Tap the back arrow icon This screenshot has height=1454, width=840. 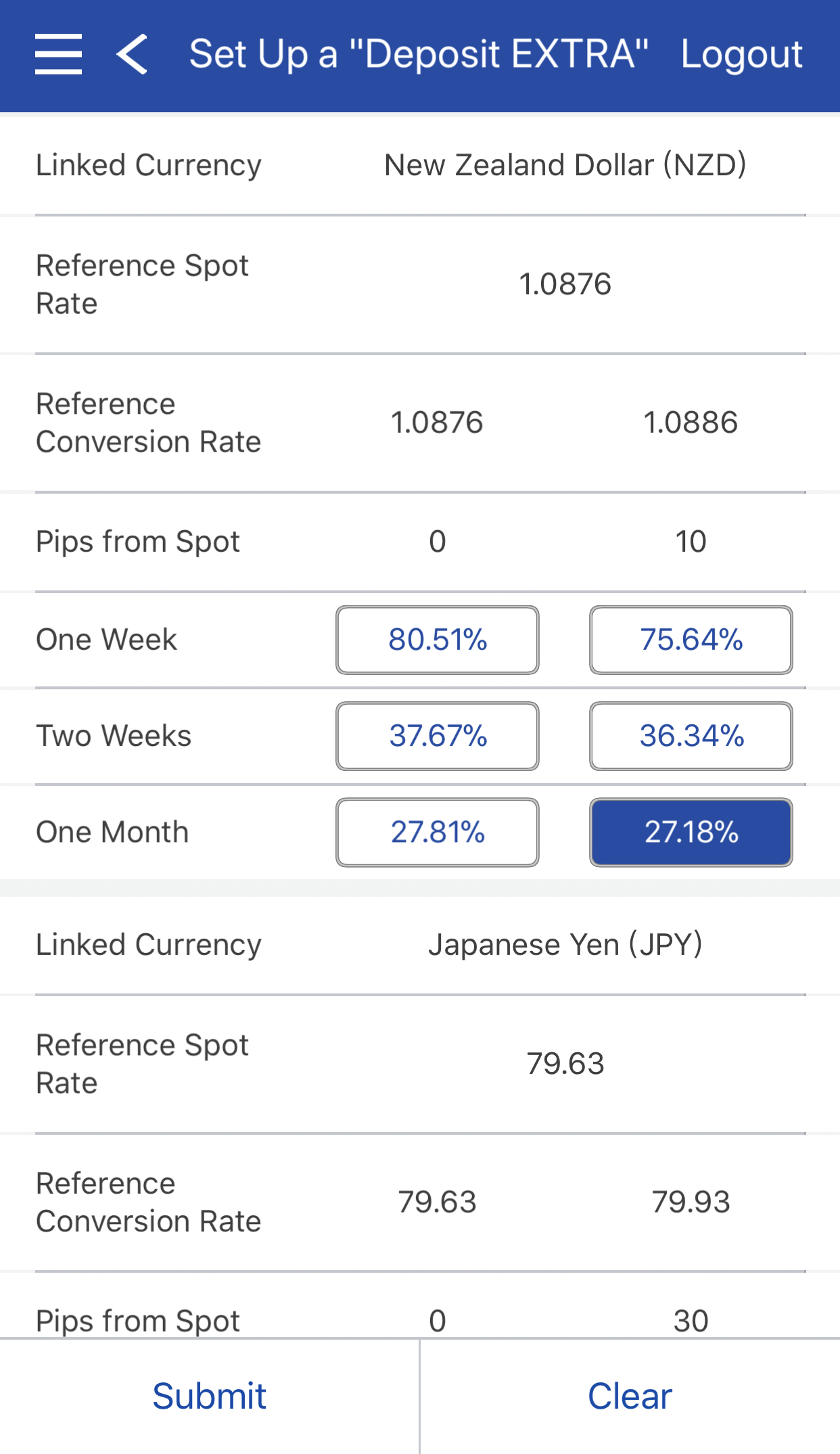[x=133, y=54]
